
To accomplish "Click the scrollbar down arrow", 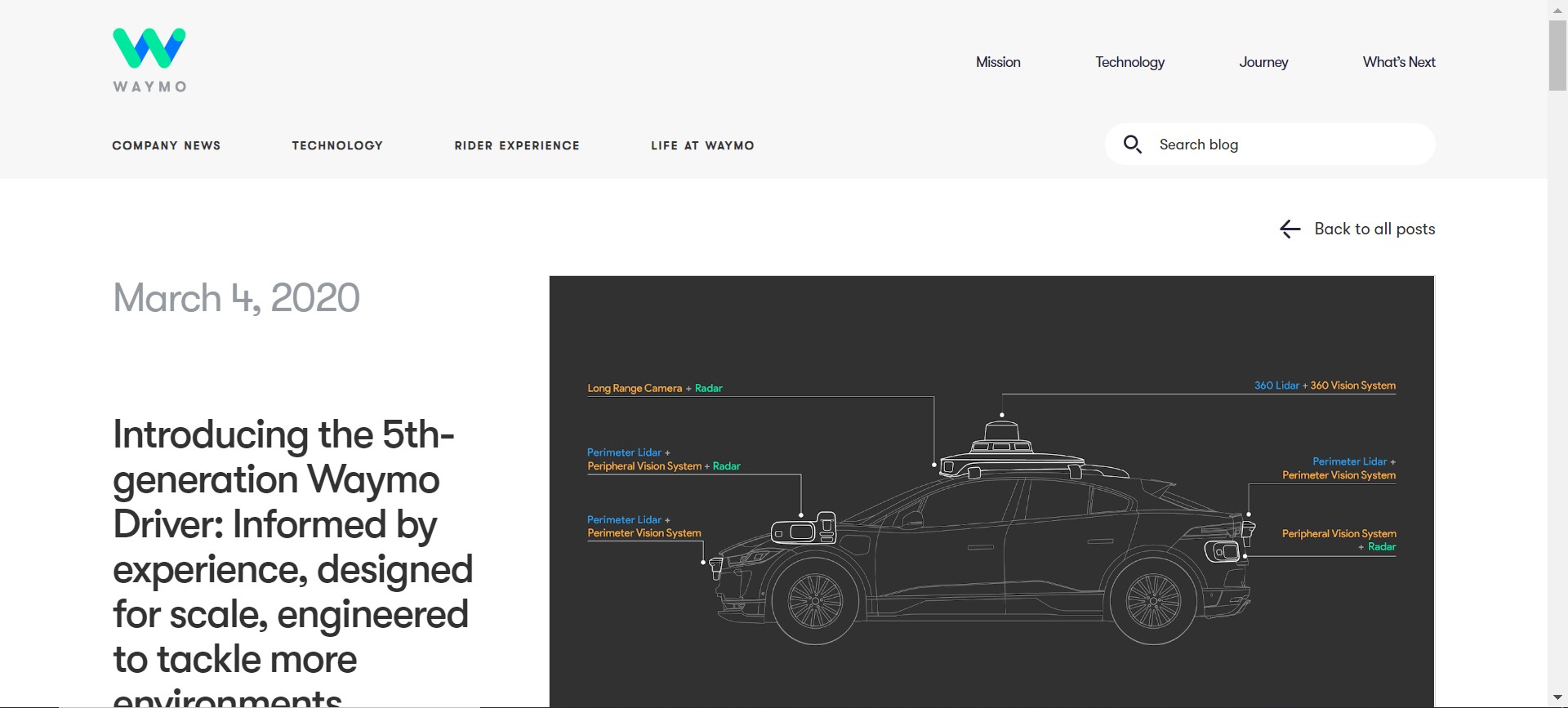I will point(1557,698).
